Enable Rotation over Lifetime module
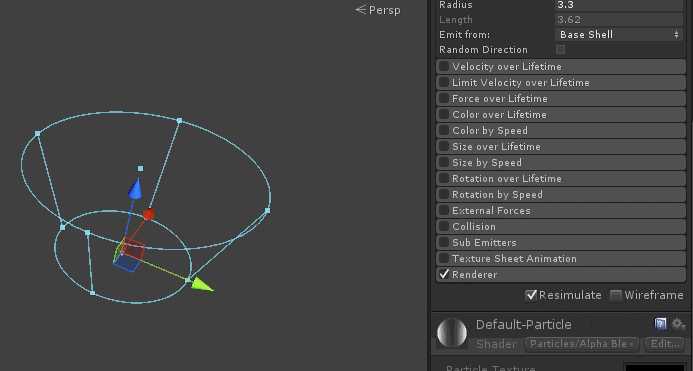This screenshot has height=371, width=693. 443,179
